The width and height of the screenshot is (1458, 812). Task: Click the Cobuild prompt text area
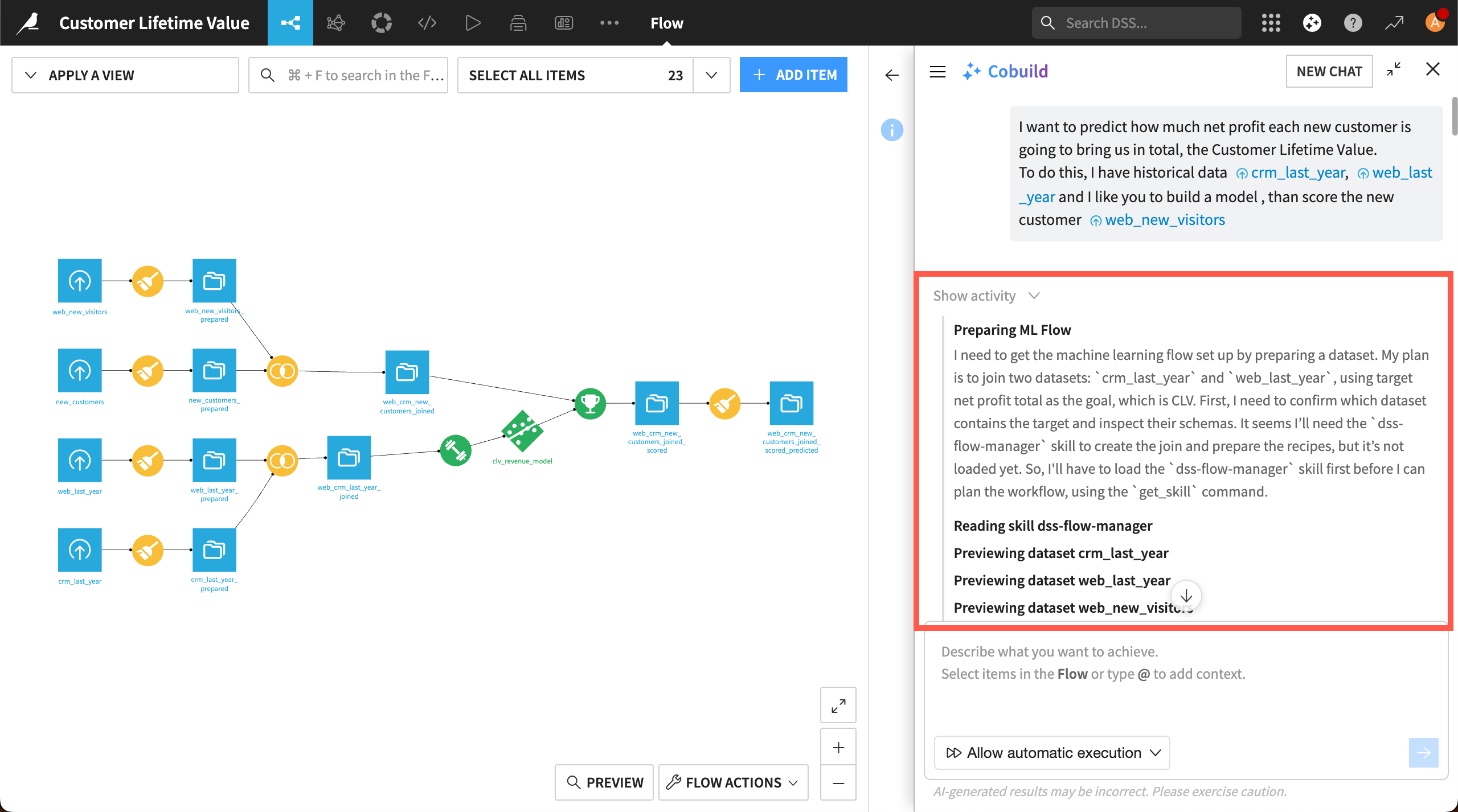[x=1186, y=678]
